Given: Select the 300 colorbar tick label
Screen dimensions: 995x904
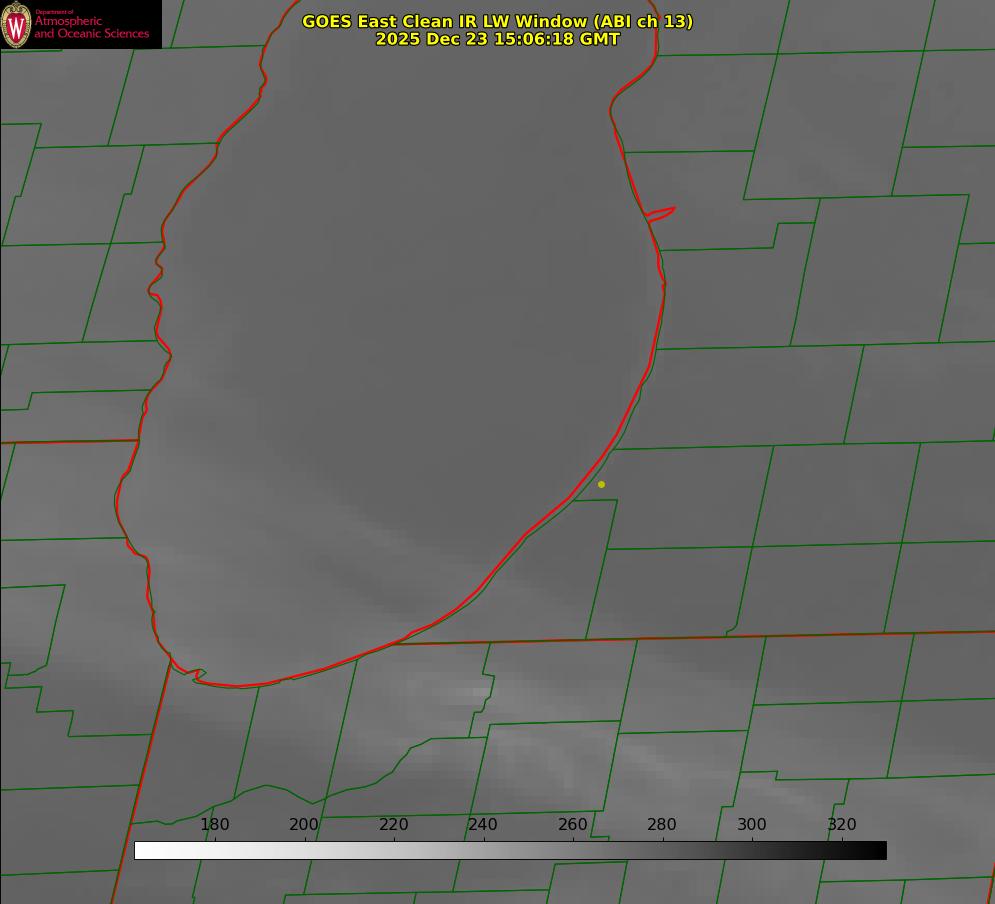Looking at the screenshot, I should [752, 825].
